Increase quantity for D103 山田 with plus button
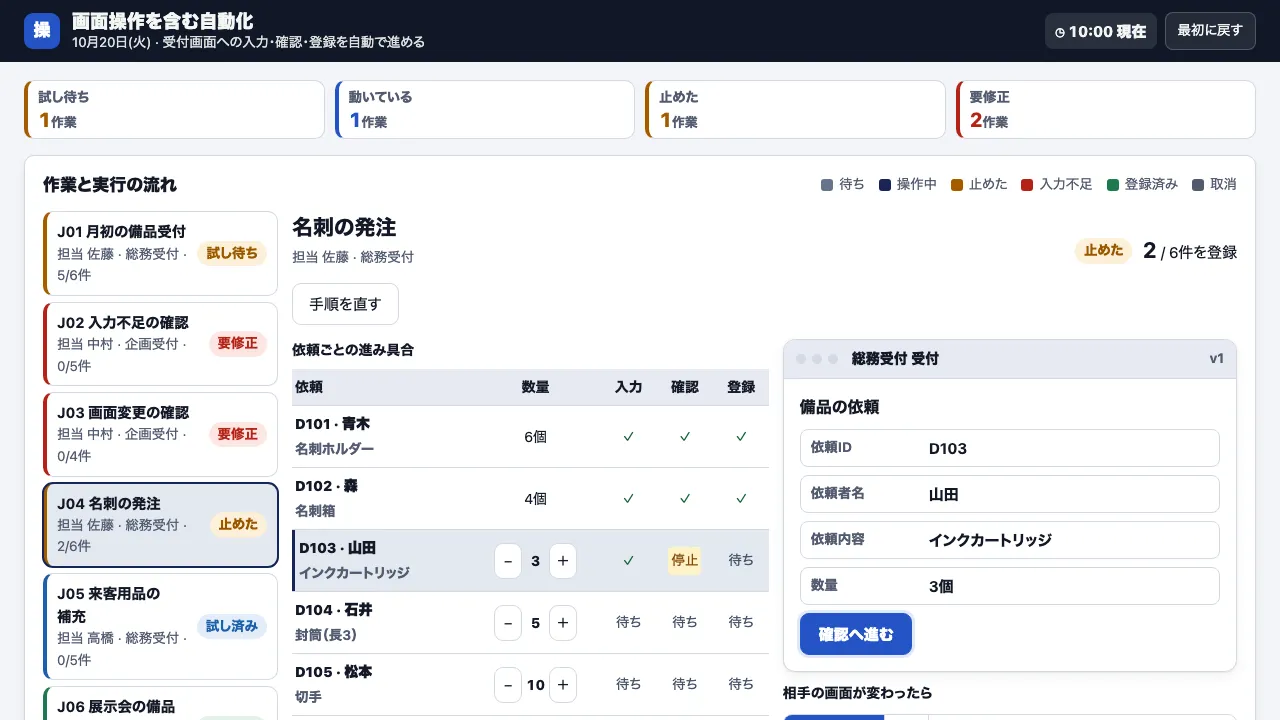Image resolution: width=1280 pixels, height=720 pixels. (563, 561)
